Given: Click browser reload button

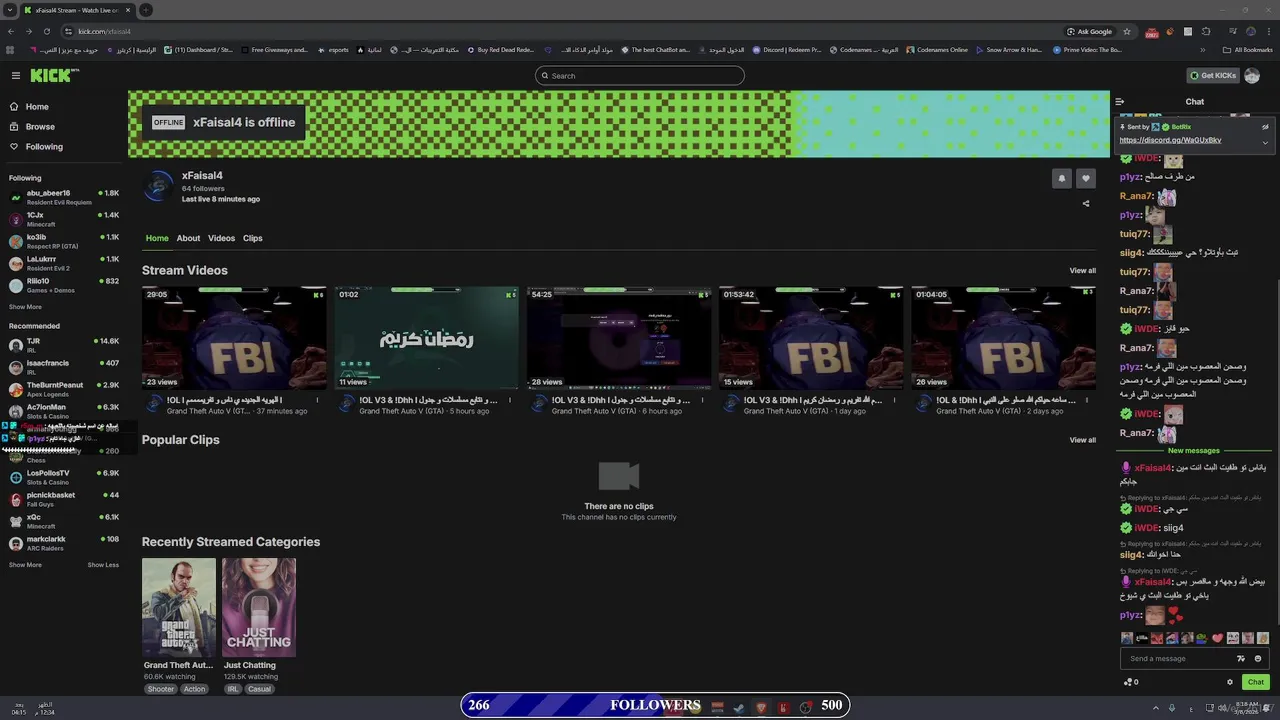Looking at the screenshot, I should point(46,31).
